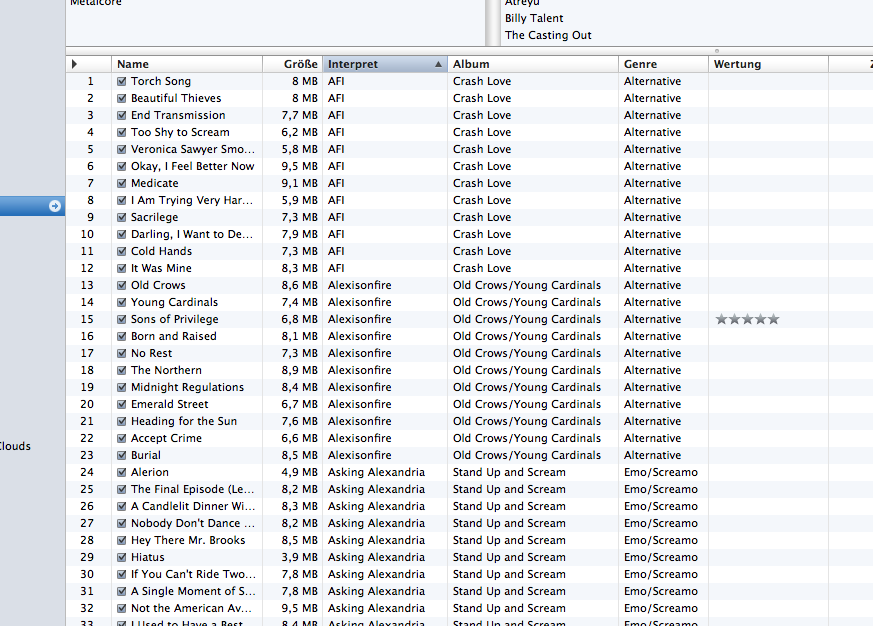Click the 9,5 MB size in row 6
The height and width of the screenshot is (626, 873).
point(300,166)
